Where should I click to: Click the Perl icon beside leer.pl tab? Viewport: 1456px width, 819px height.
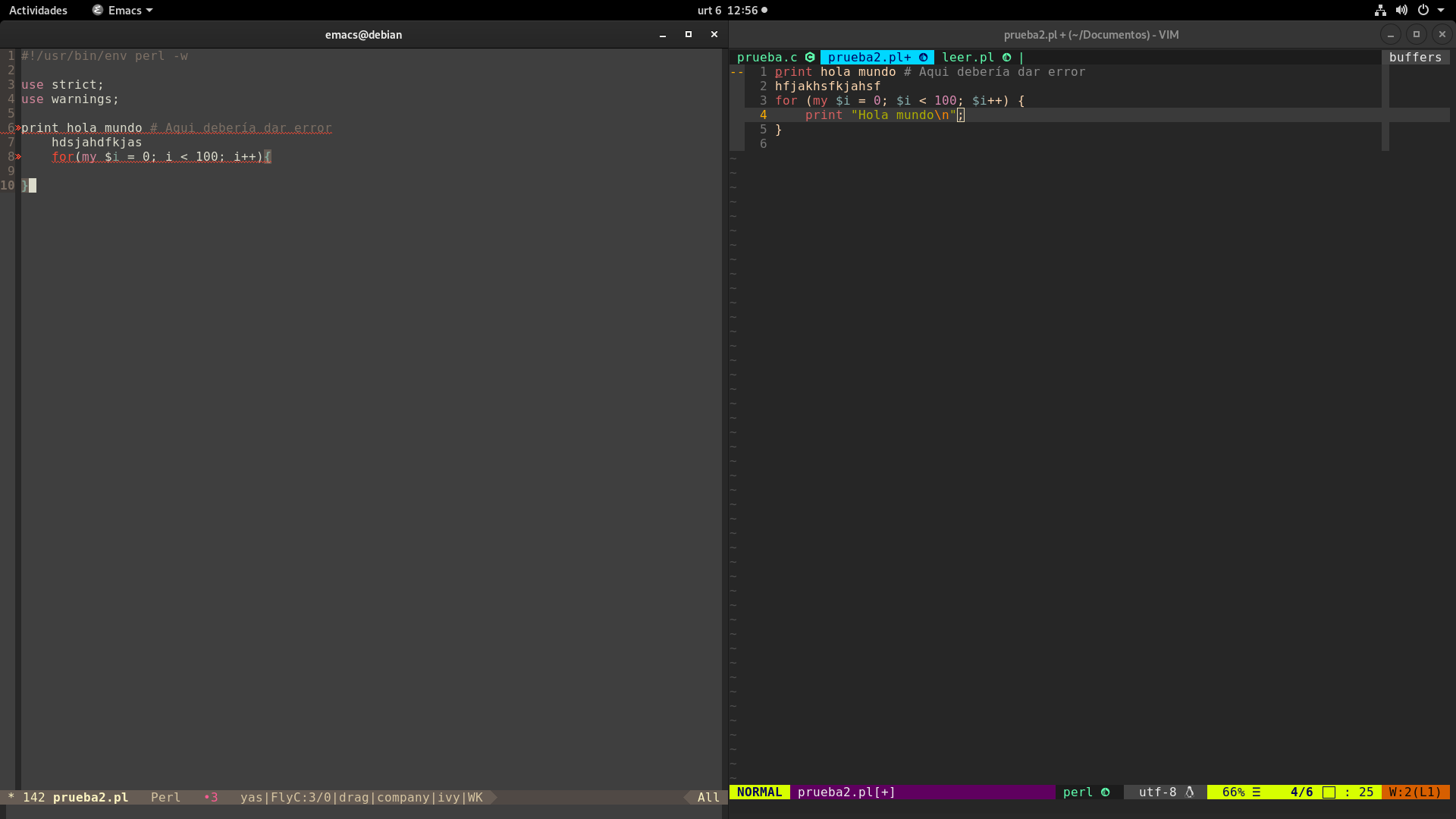pos(1006,57)
